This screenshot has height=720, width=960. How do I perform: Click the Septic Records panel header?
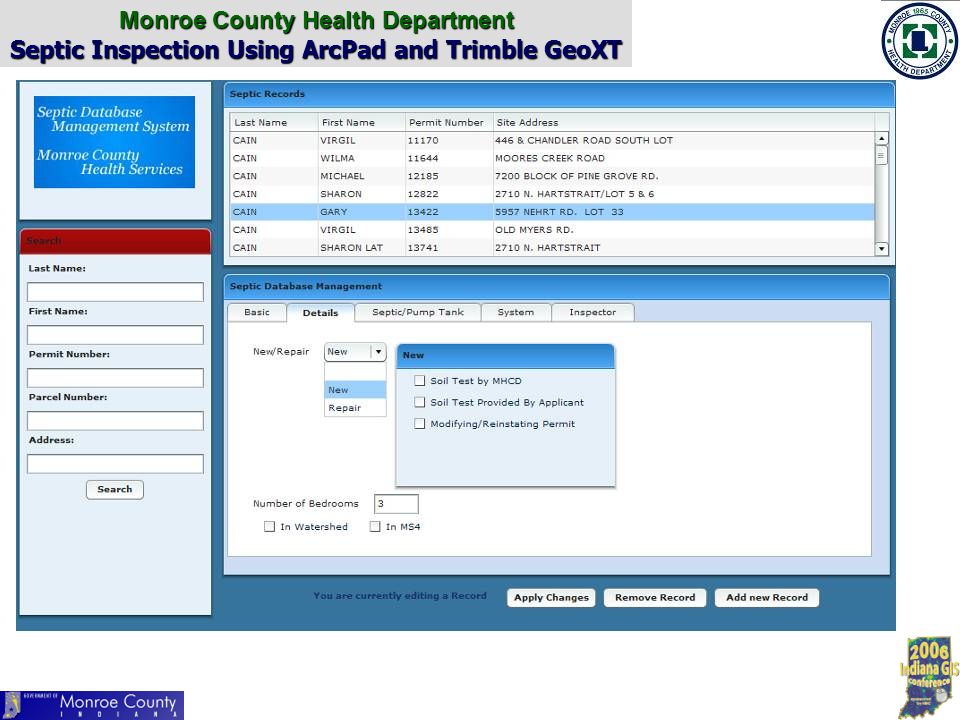tap(559, 94)
